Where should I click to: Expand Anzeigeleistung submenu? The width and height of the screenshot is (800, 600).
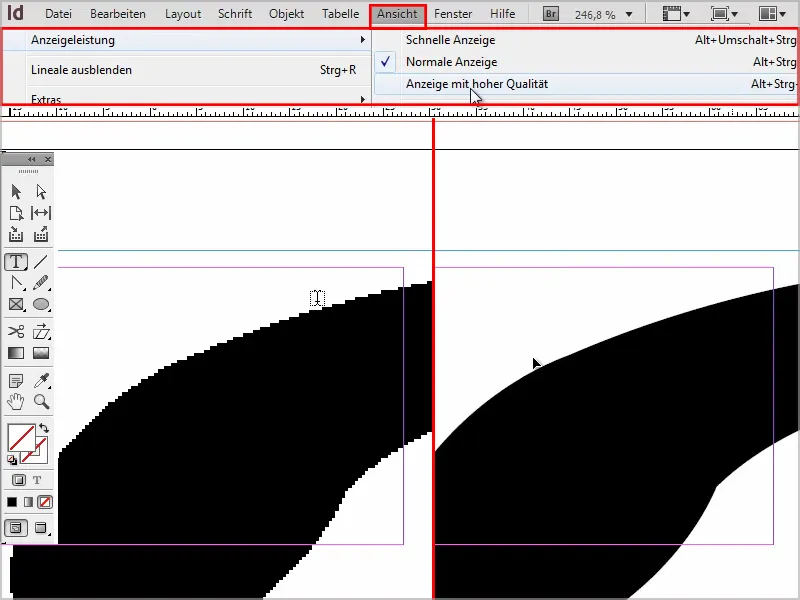(186, 40)
